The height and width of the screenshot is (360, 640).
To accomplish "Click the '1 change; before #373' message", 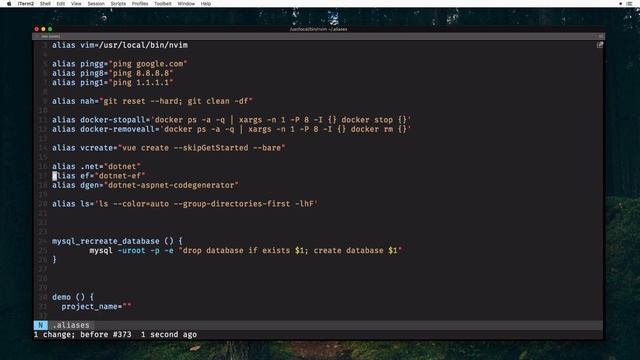I will (x=83, y=335).
